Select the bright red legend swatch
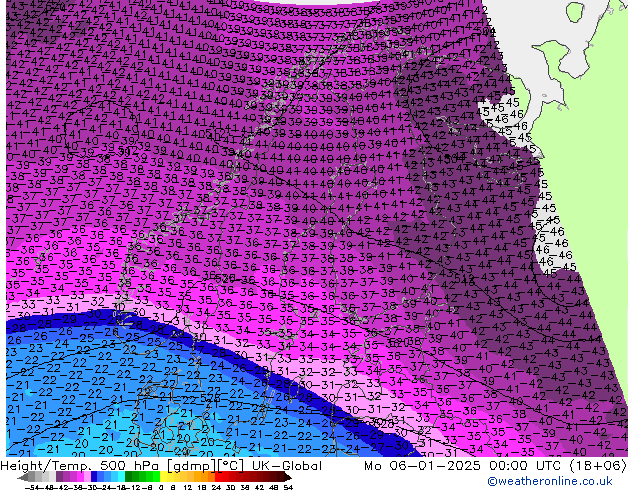634x490 pixels. tap(218, 476)
